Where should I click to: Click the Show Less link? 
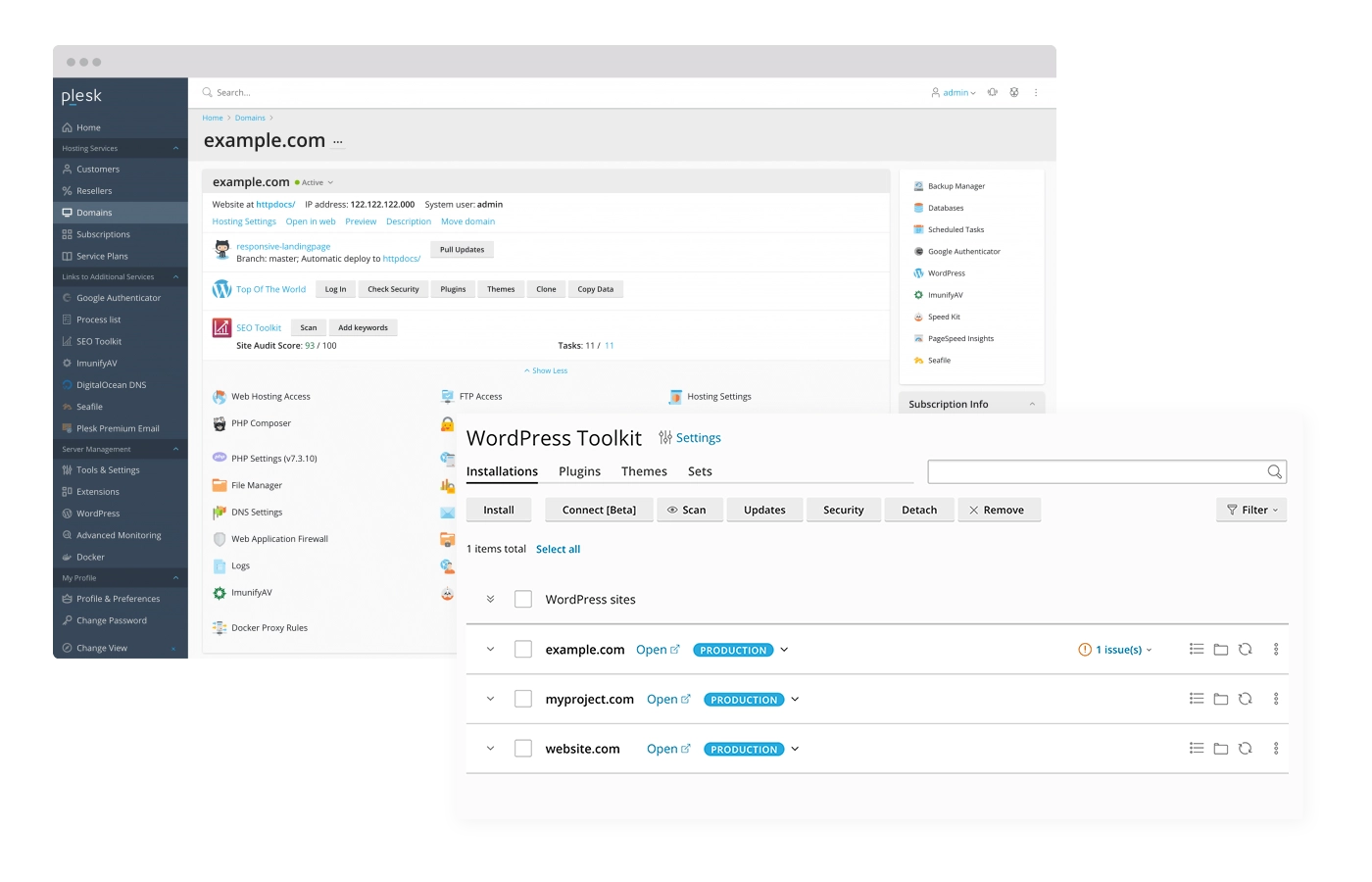click(546, 371)
